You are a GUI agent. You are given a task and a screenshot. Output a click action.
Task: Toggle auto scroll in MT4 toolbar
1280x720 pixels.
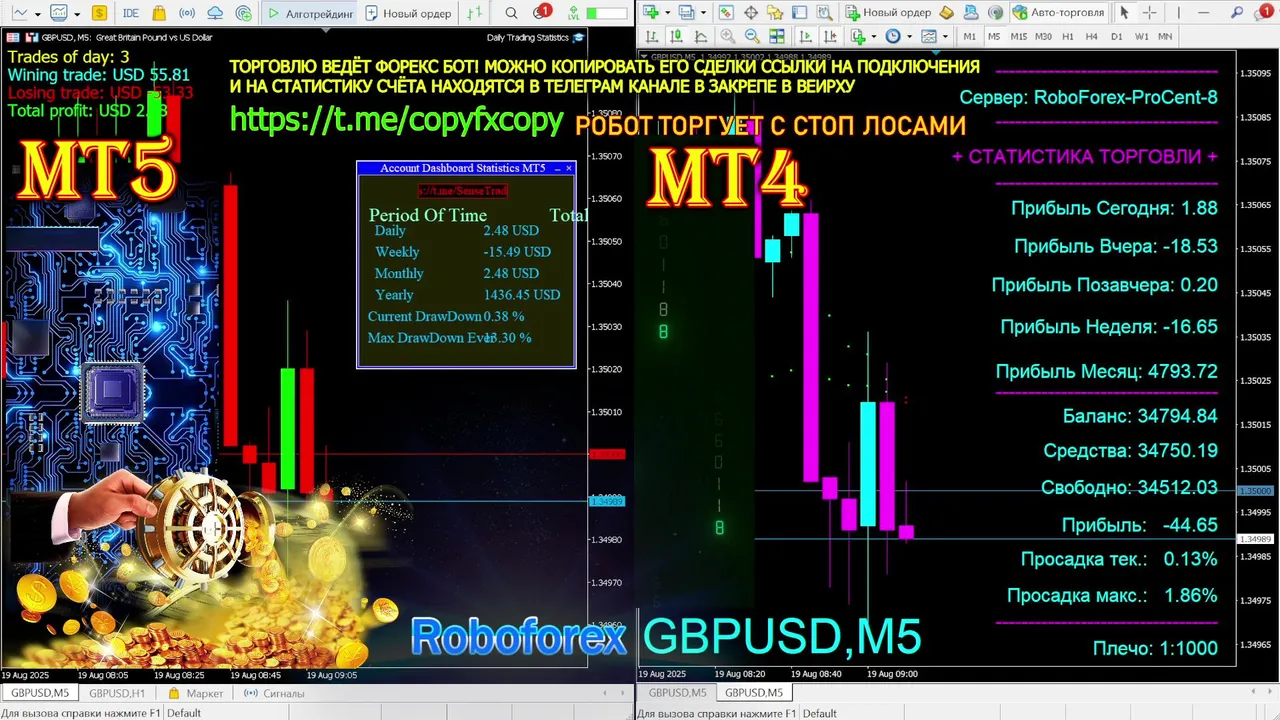(x=806, y=36)
